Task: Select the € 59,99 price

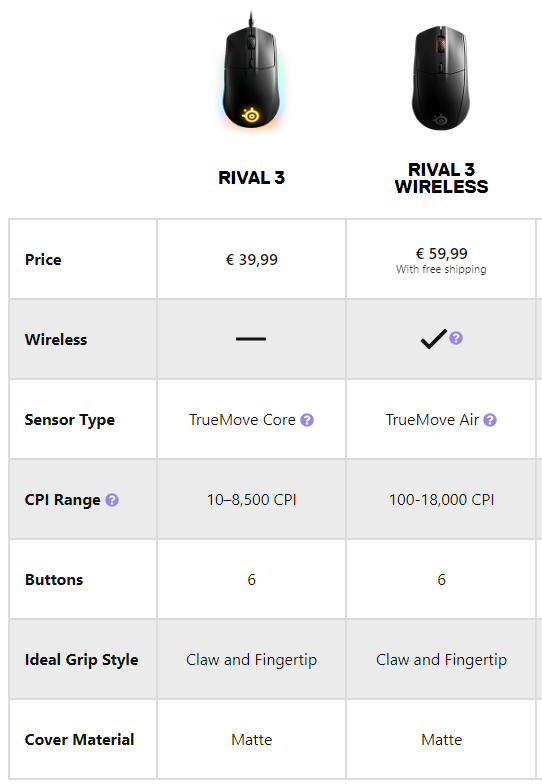Action: [x=441, y=254]
